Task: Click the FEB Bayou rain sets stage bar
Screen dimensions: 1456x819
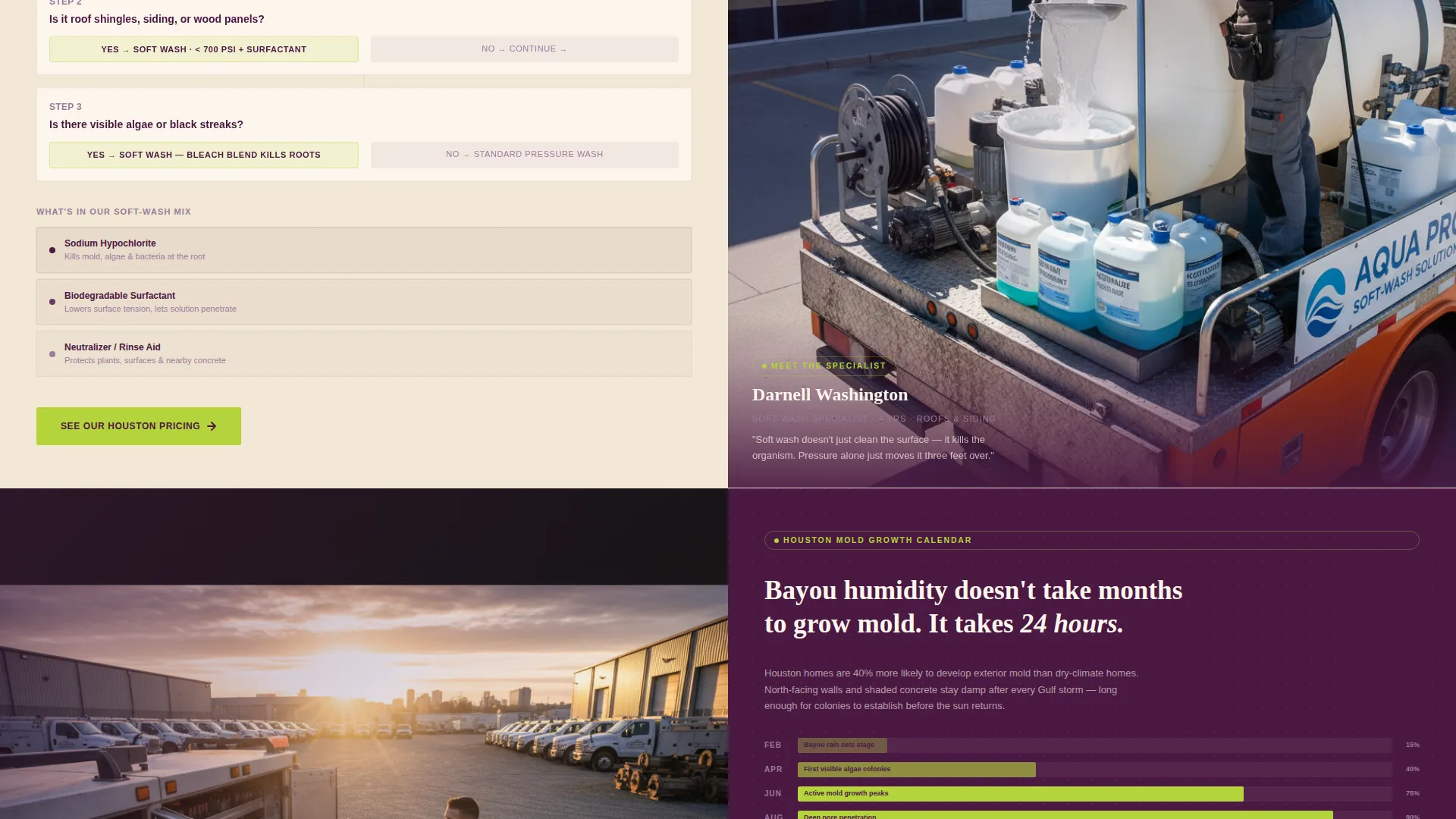Action: (843, 745)
